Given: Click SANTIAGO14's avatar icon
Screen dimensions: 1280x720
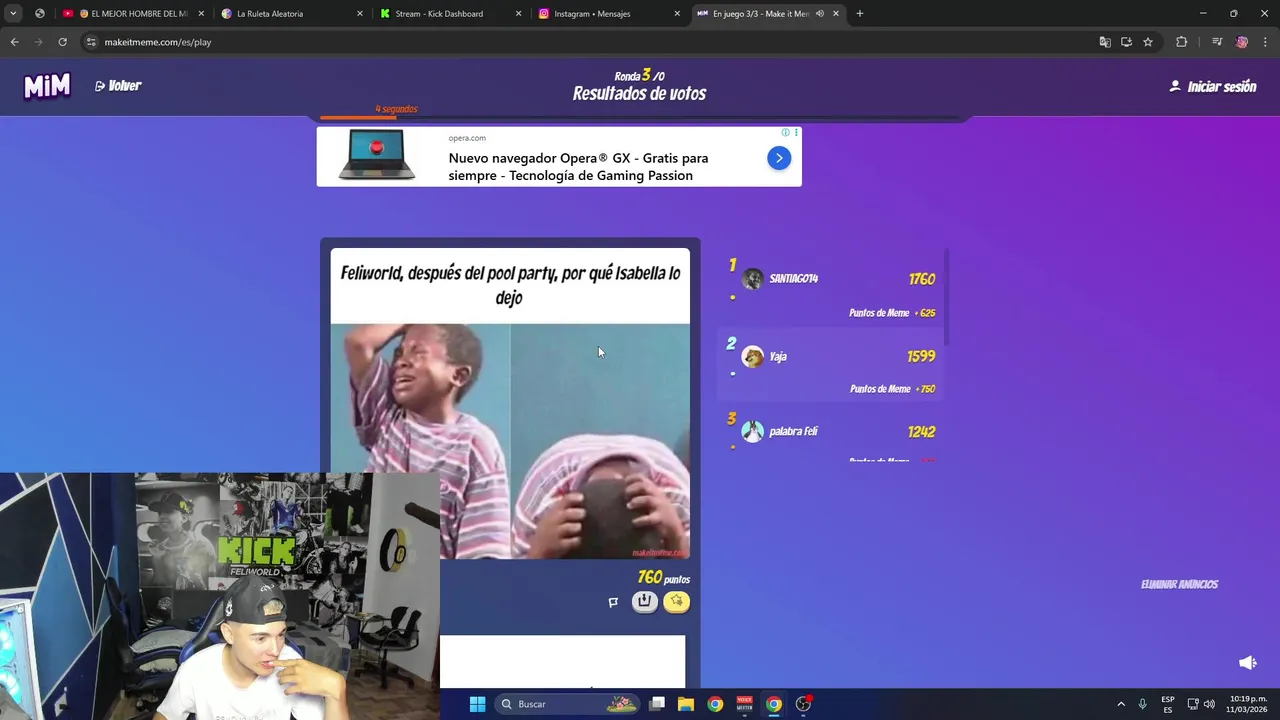Looking at the screenshot, I should 753,279.
